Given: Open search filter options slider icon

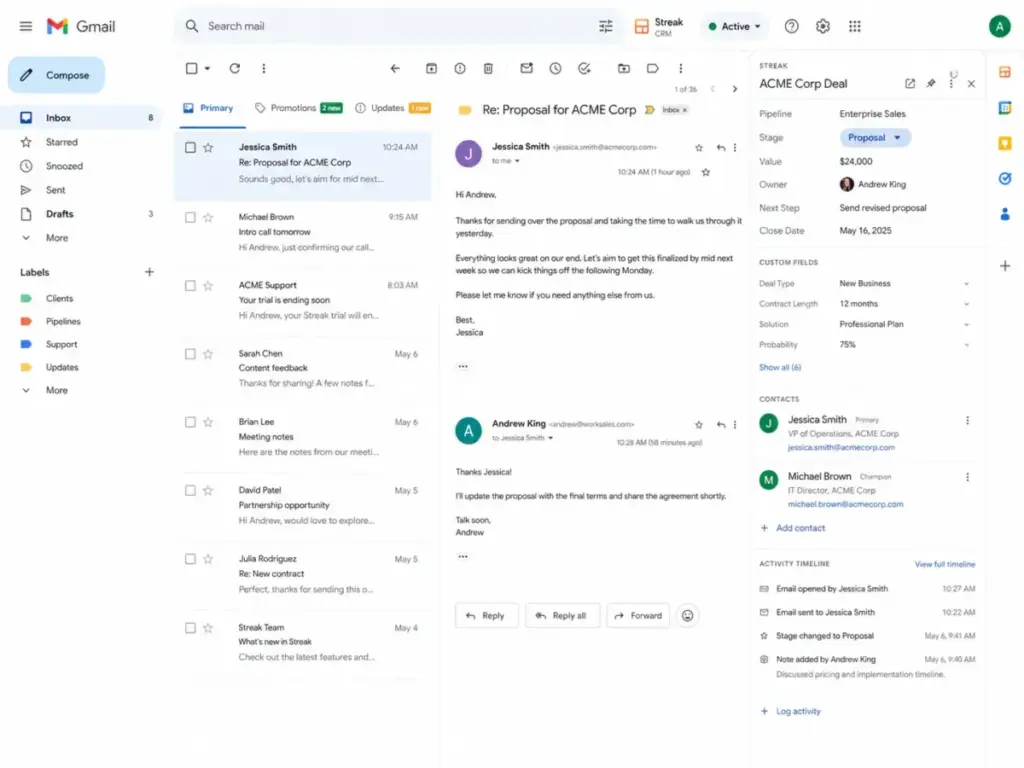Looking at the screenshot, I should (x=606, y=26).
